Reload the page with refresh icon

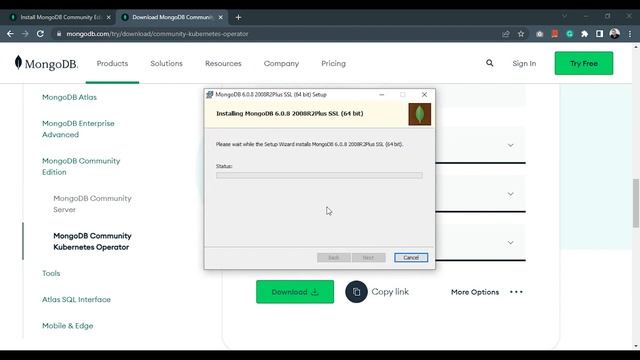(x=40, y=34)
